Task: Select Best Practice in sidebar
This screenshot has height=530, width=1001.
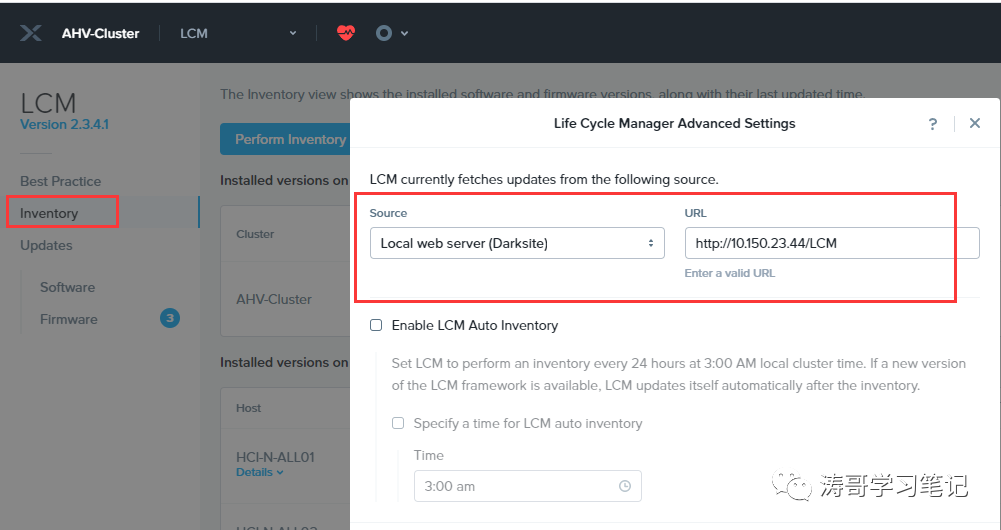Action: pos(61,181)
